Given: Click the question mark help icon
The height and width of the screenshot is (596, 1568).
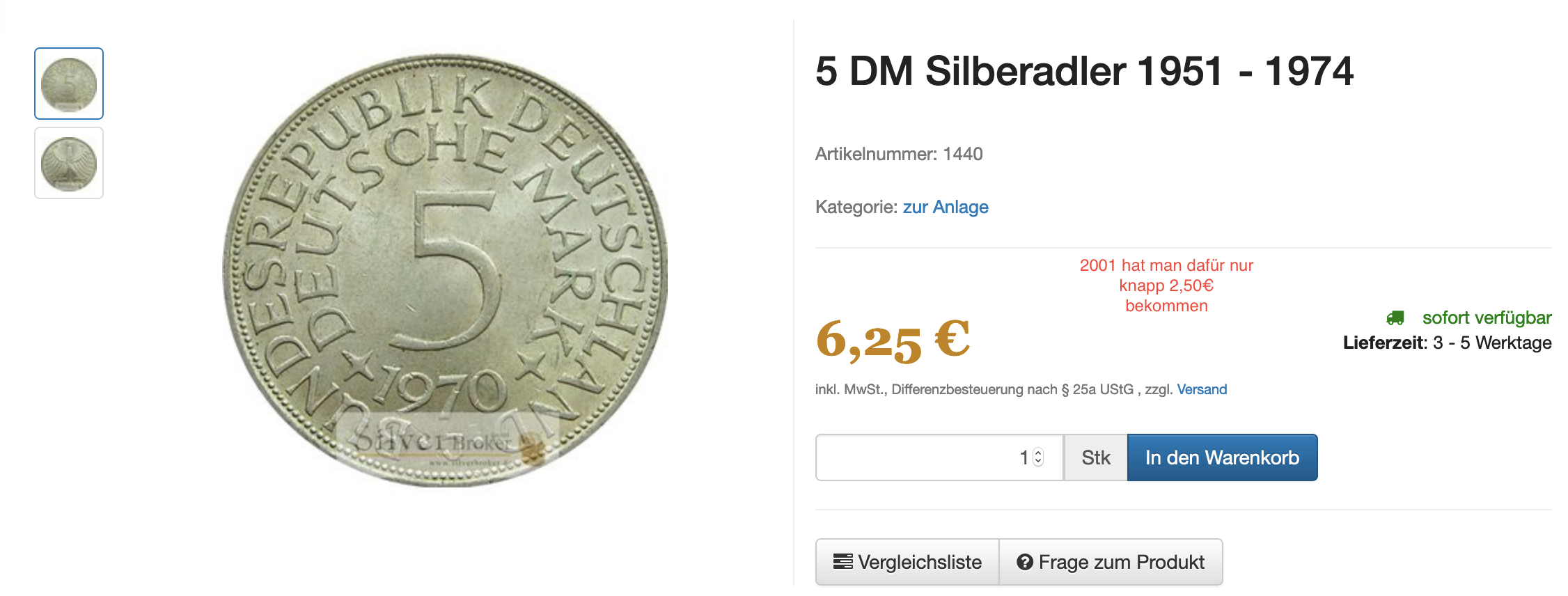Looking at the screenshot, I should [x=1024, y=562].
